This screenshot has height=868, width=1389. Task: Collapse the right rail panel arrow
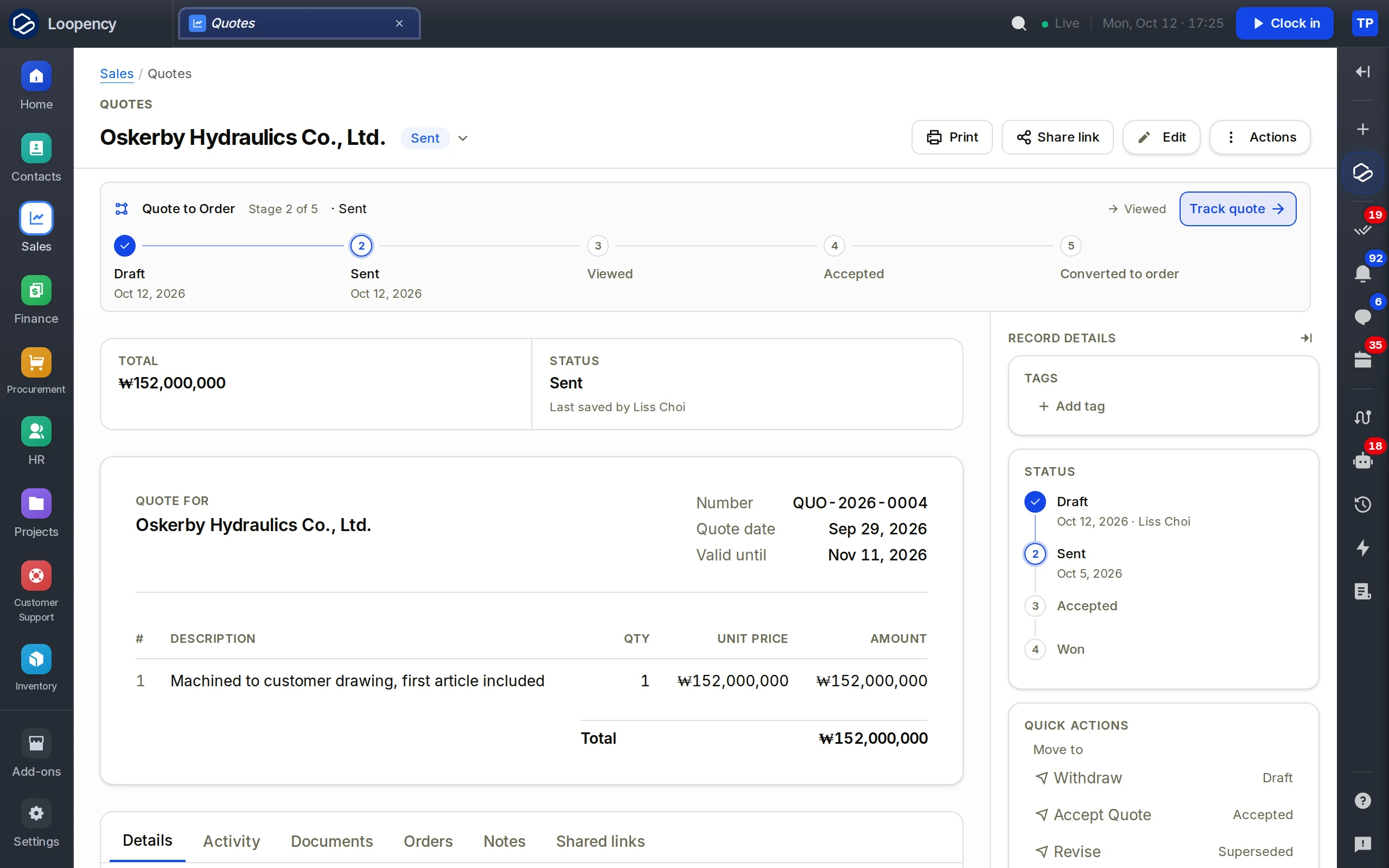click(x=1362, y=72)
